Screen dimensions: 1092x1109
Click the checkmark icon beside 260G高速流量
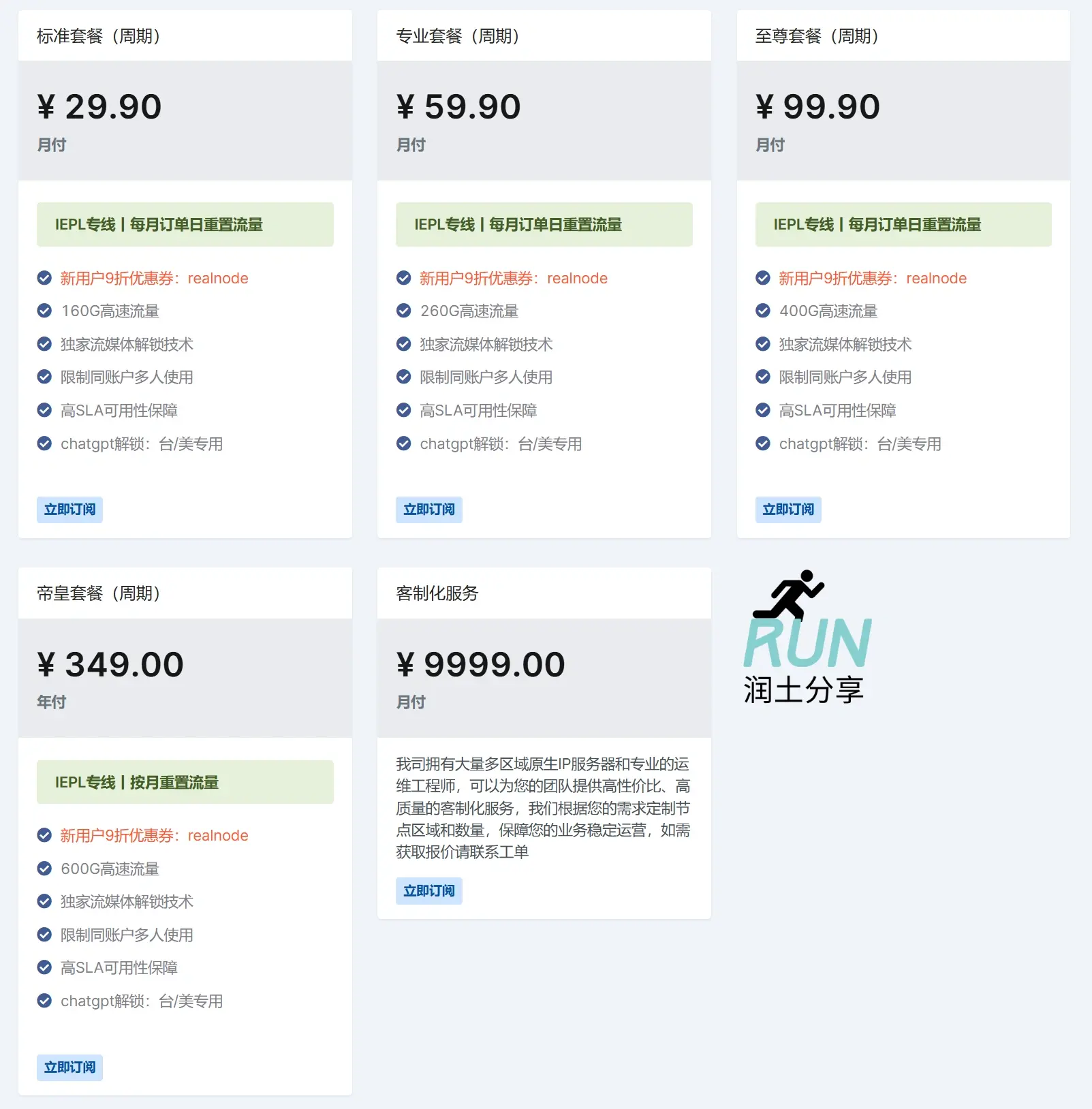[x=403, y=311]
